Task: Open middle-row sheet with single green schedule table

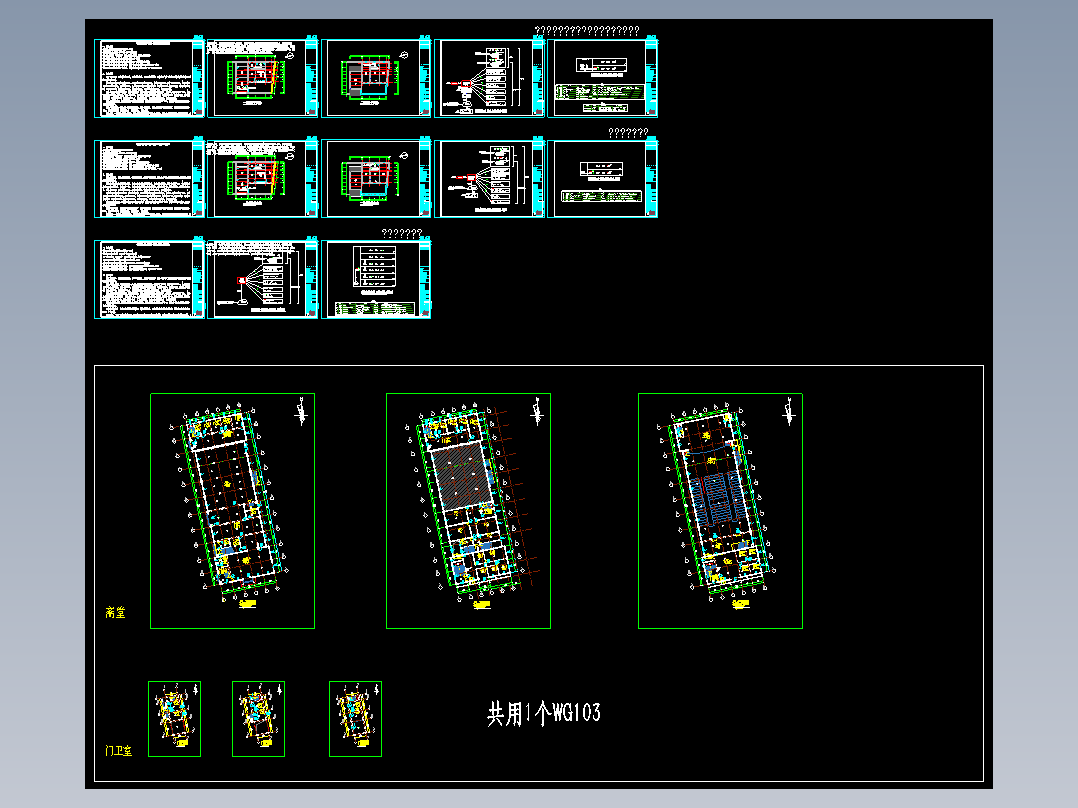Action: click(x=602, y=178)
